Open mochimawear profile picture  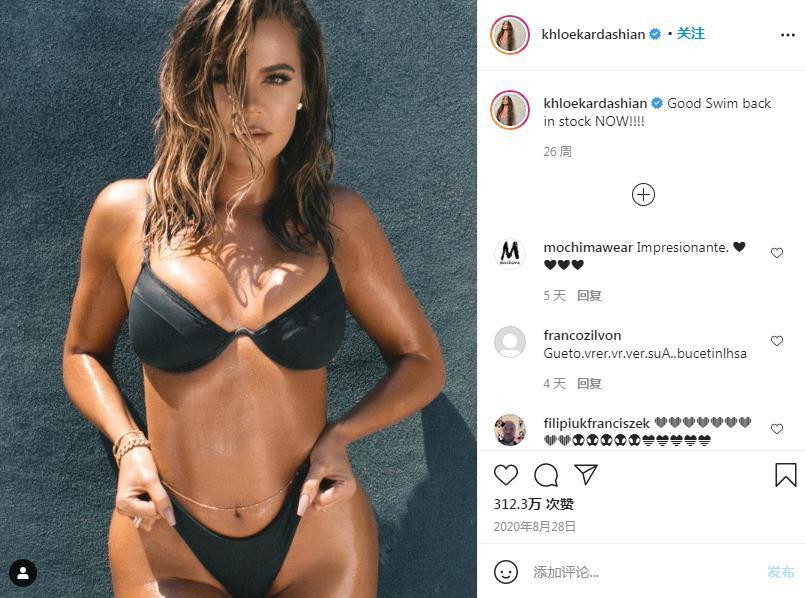510,254
